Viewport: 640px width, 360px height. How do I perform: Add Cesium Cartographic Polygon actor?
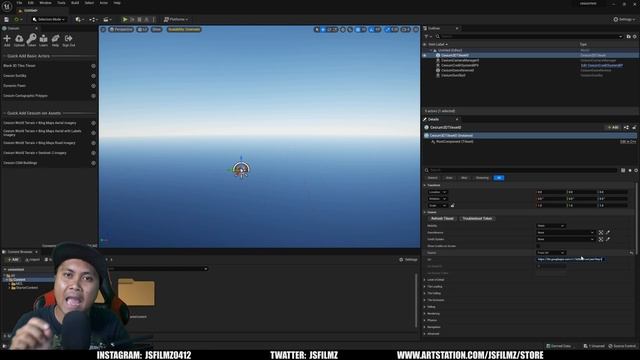coord(93,96)
